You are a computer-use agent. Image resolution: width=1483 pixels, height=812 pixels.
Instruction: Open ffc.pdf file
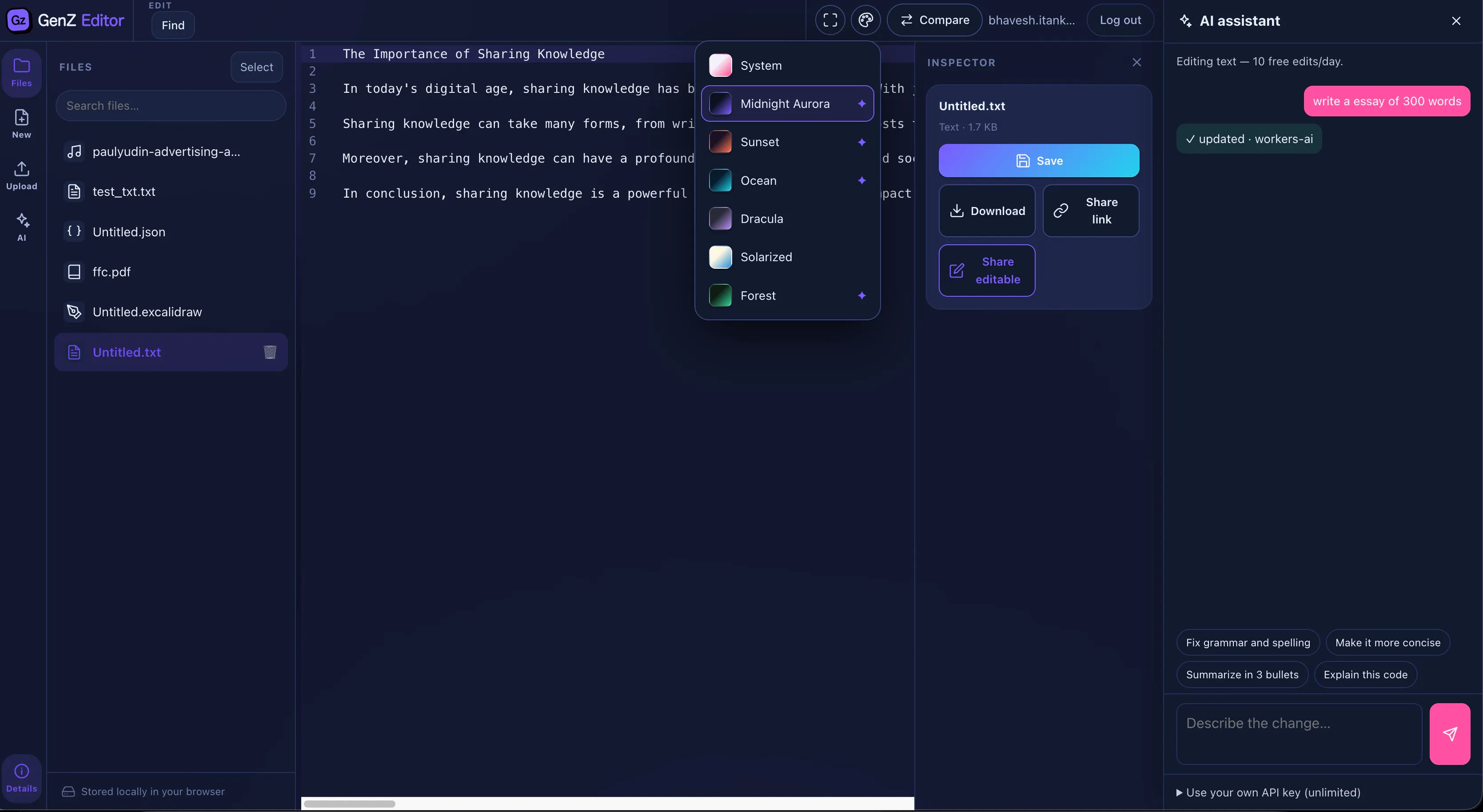(x=171, y=271)
